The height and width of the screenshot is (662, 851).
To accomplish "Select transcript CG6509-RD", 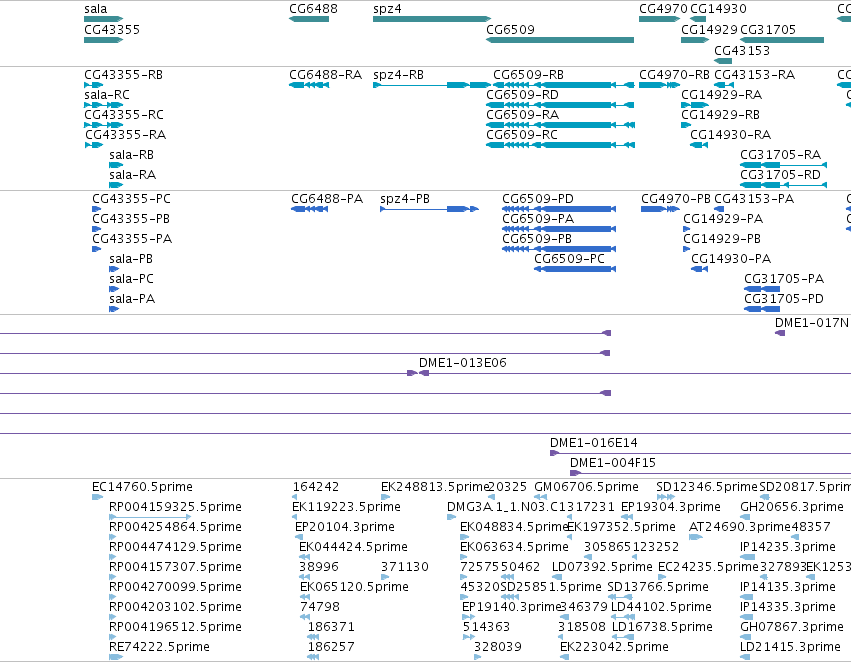I will (560, 105).
